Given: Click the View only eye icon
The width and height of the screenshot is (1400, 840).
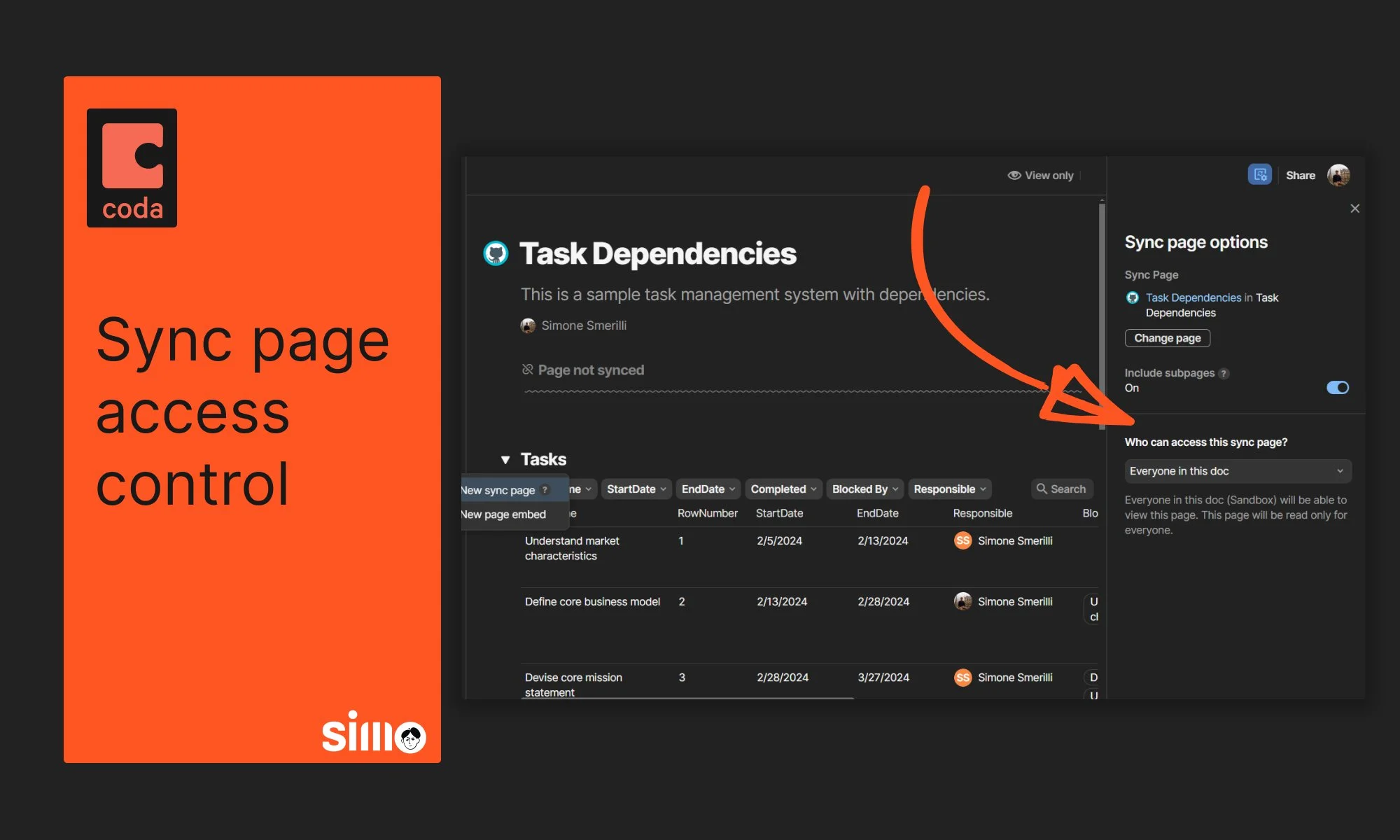Looking at the screenshot, I should tap(1014, 176).
